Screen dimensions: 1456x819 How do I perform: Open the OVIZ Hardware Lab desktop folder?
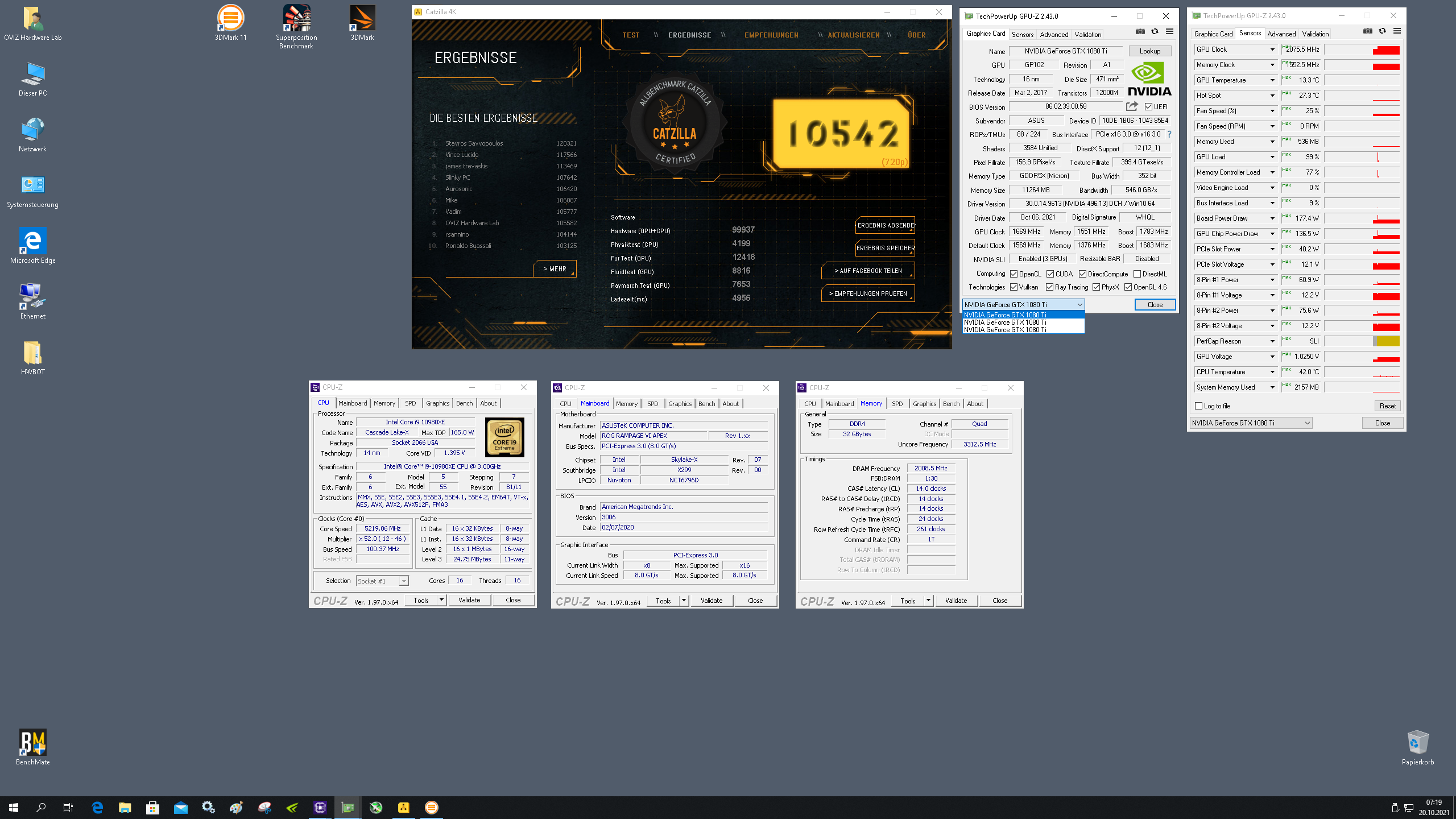pos(32,24)
